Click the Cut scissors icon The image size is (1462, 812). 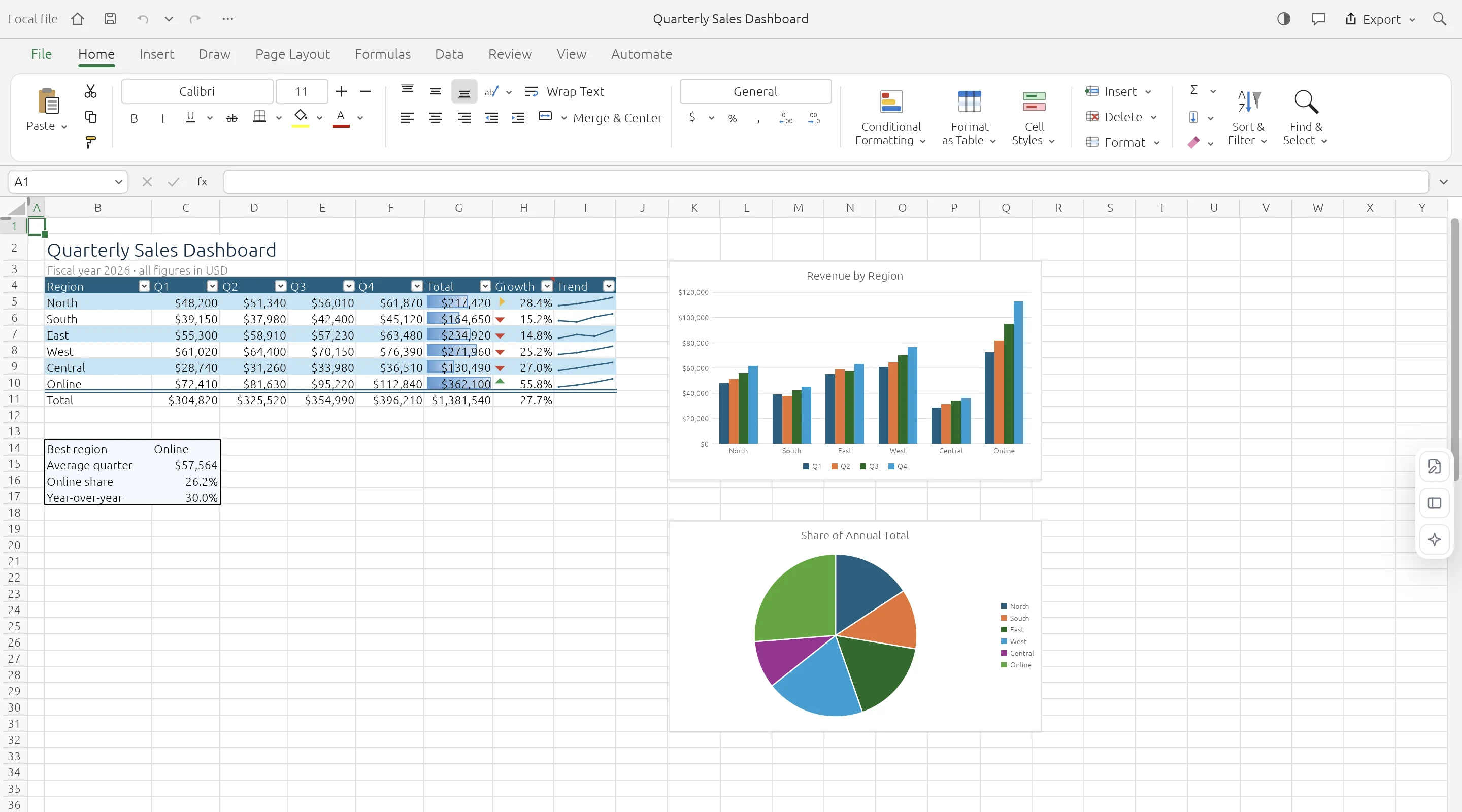pyautogui.click(x=90, y=91)
